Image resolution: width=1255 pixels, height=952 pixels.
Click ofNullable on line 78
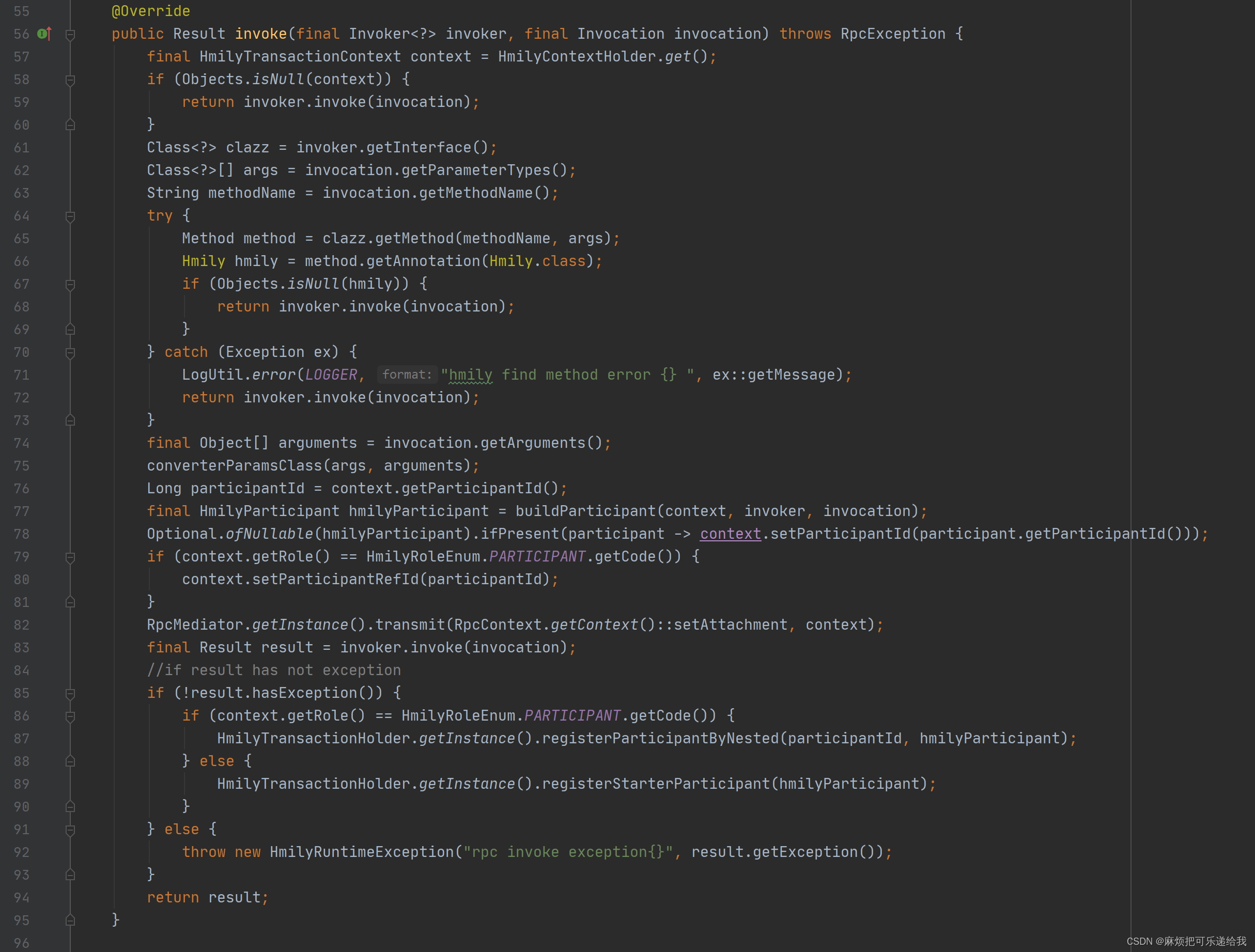point(270,534)
